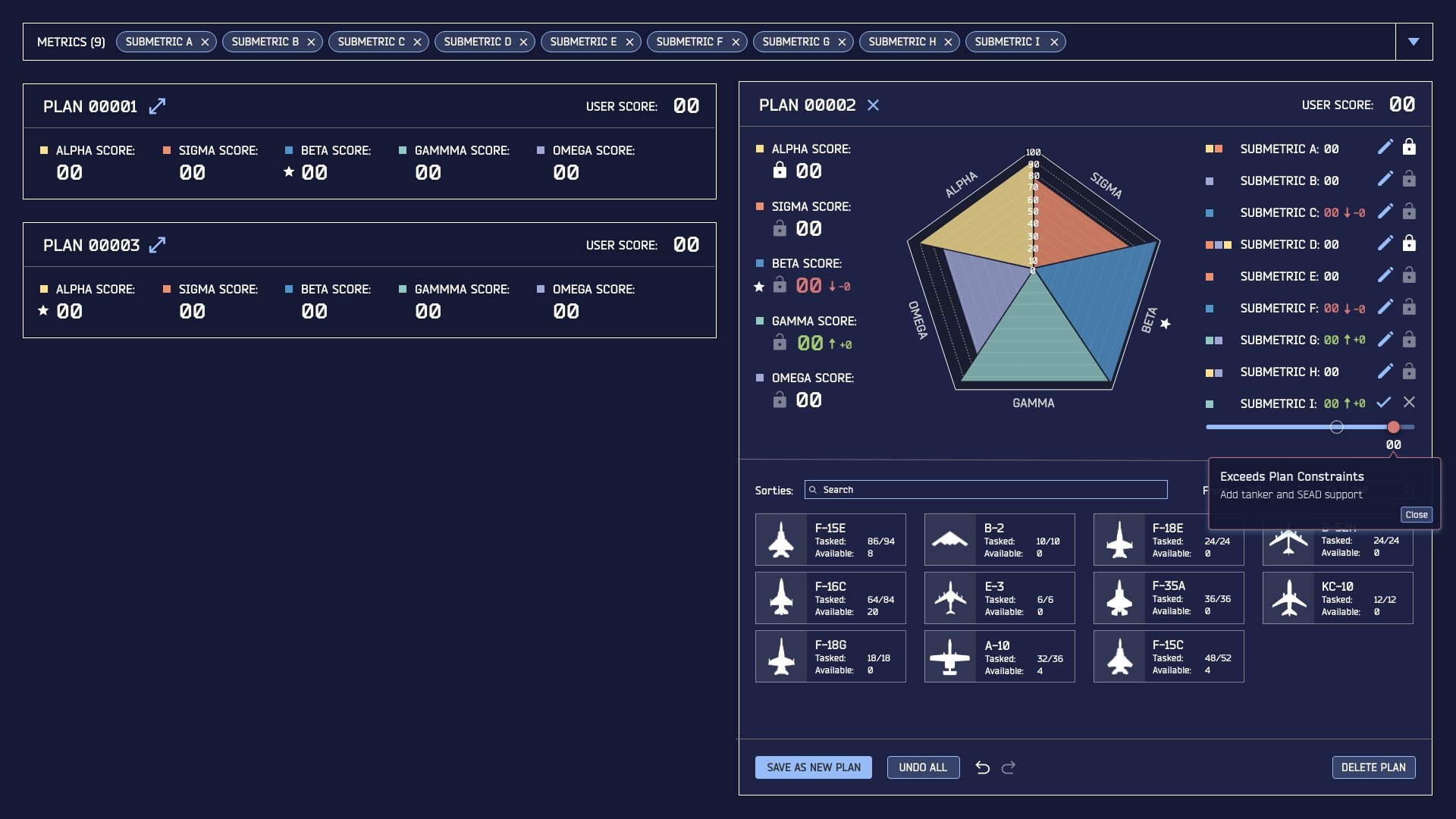
Task: Confirm Submetric I edit with the checkmark
Action: point(1384,402)
